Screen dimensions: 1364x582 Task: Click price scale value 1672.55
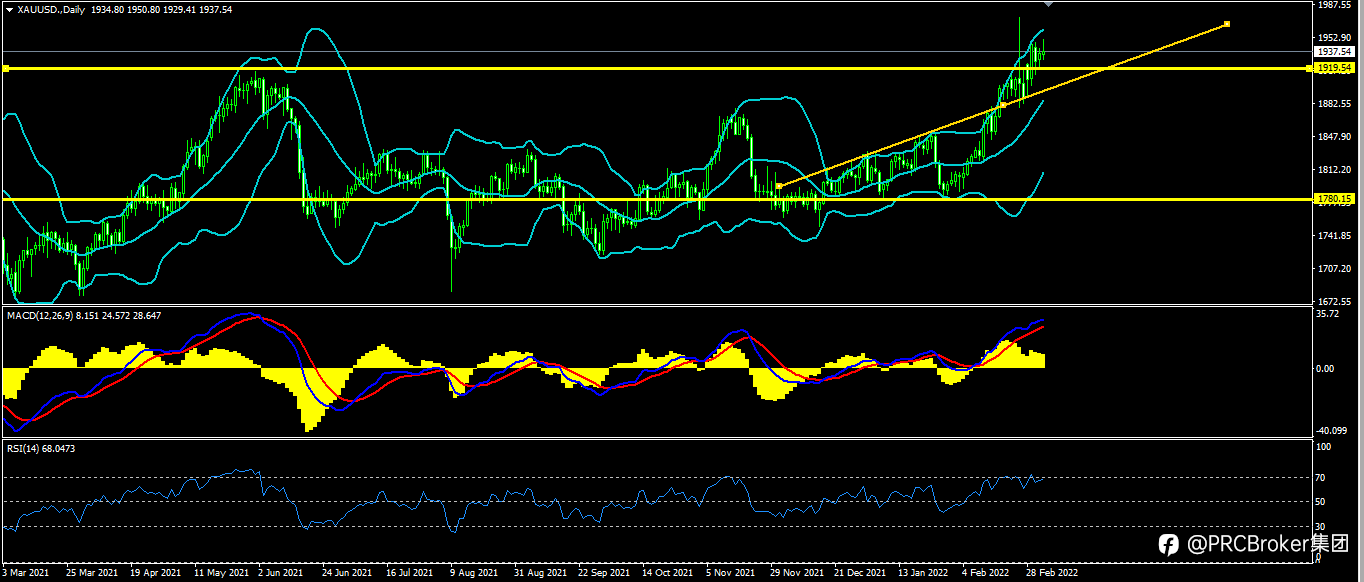tap(1335, 301)
